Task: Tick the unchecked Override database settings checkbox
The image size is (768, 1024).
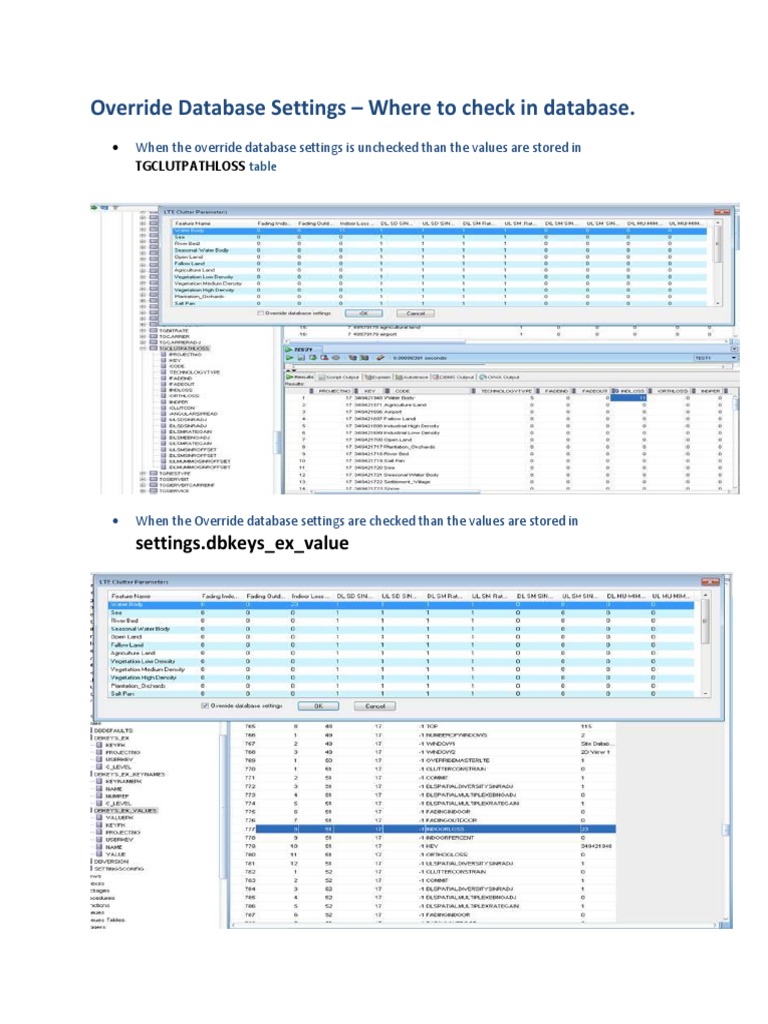Action: (x=261, y=313)
